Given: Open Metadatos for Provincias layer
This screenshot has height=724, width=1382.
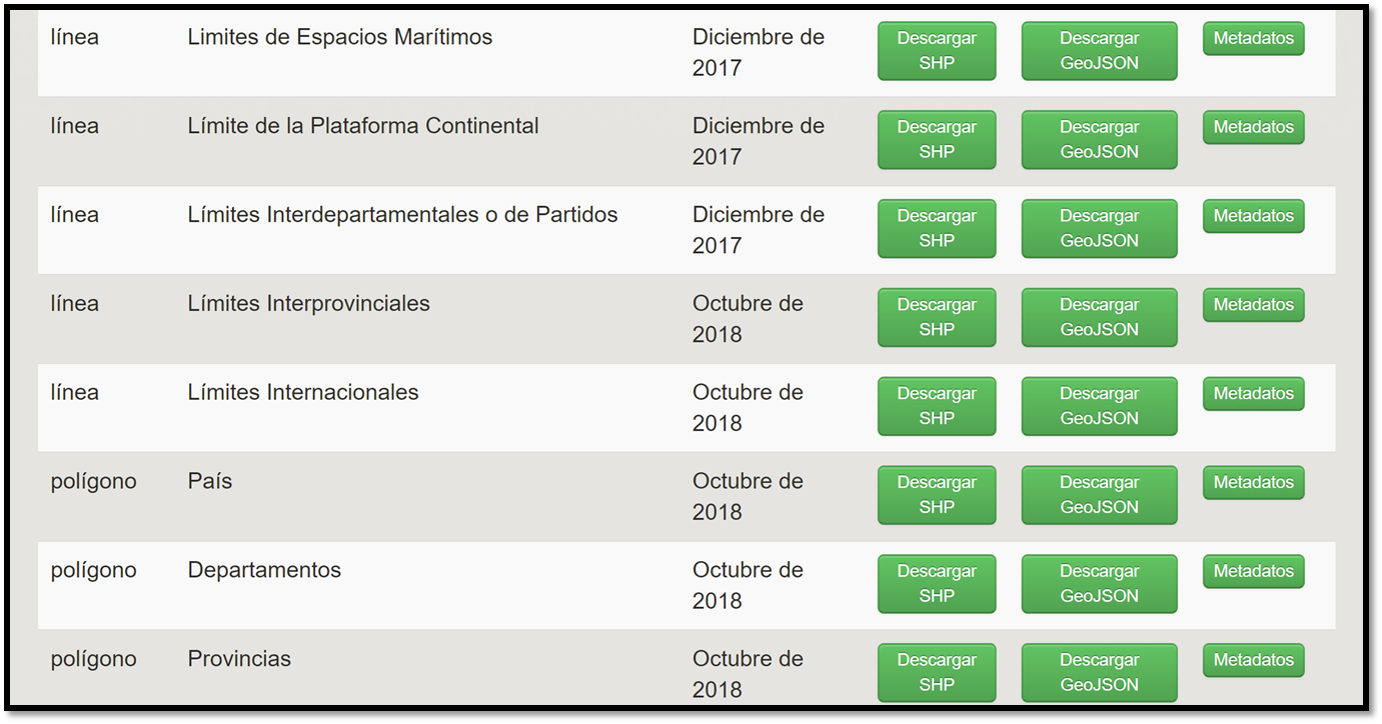Looking at the screenshot, I should pos(1253,660).
